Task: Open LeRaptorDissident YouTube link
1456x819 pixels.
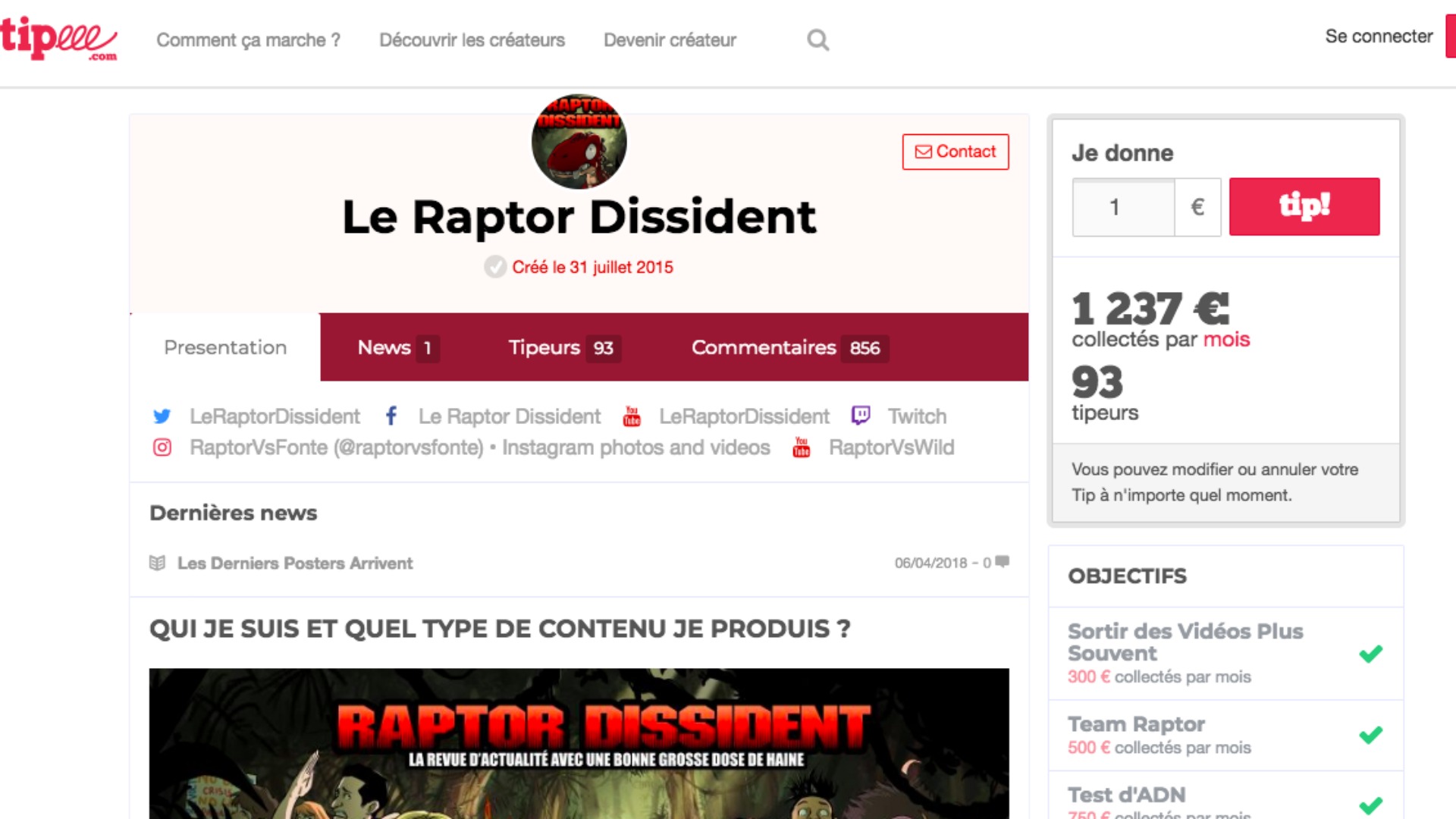Action: [744, 416]
